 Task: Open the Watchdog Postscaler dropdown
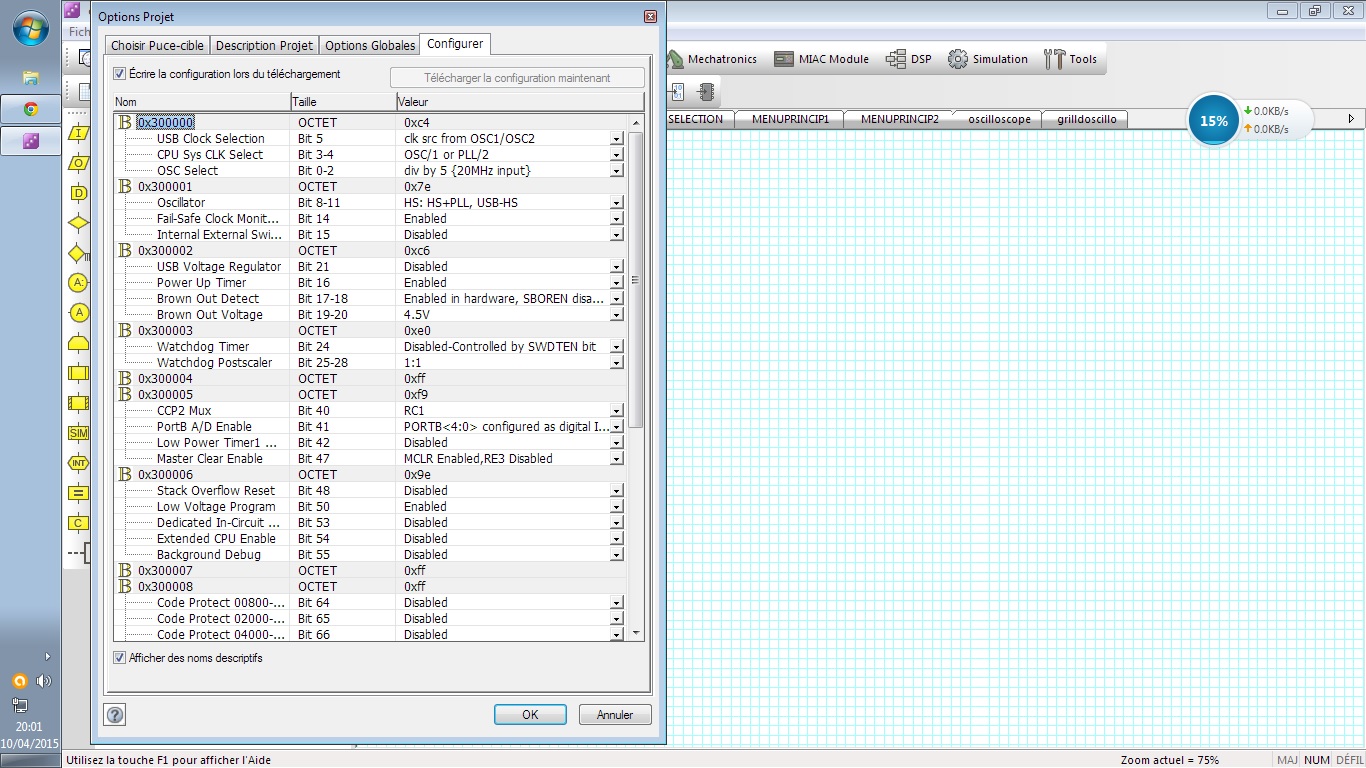point(616,363)
